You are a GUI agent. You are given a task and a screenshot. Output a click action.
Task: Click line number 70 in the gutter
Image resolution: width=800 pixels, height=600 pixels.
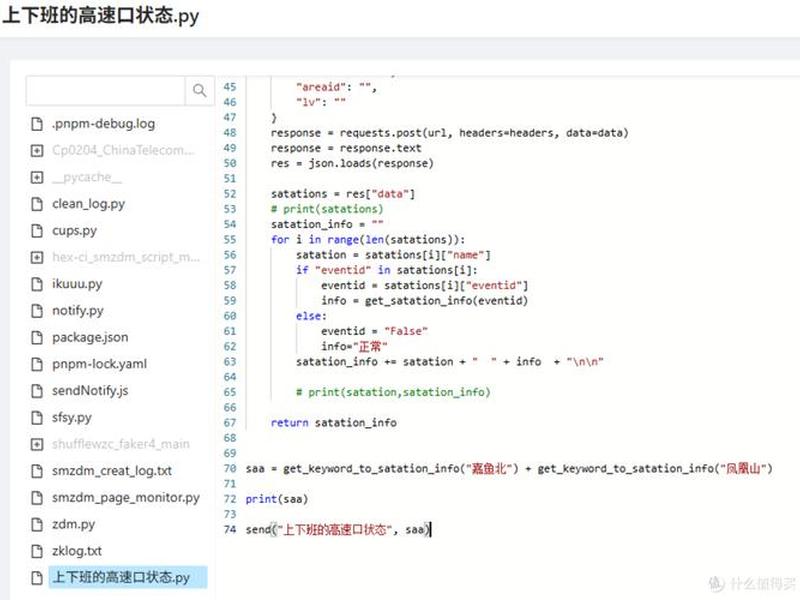point(230,468)
